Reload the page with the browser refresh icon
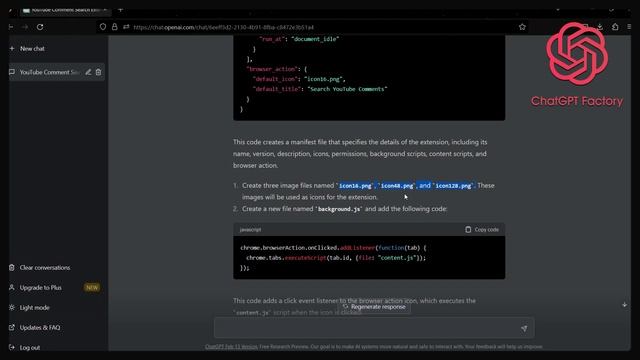This screenshot has height=360, width=640. (x=40, y=27)
